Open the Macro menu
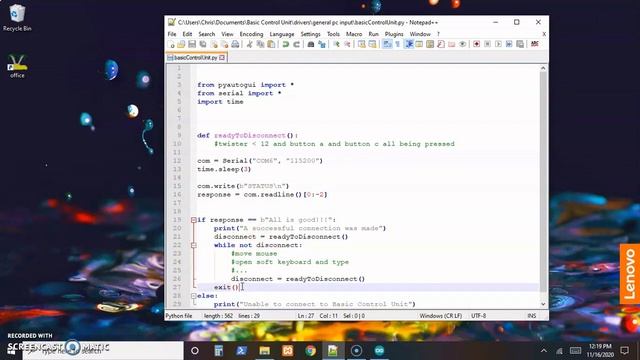640x360 pixels. coord(354,34)
